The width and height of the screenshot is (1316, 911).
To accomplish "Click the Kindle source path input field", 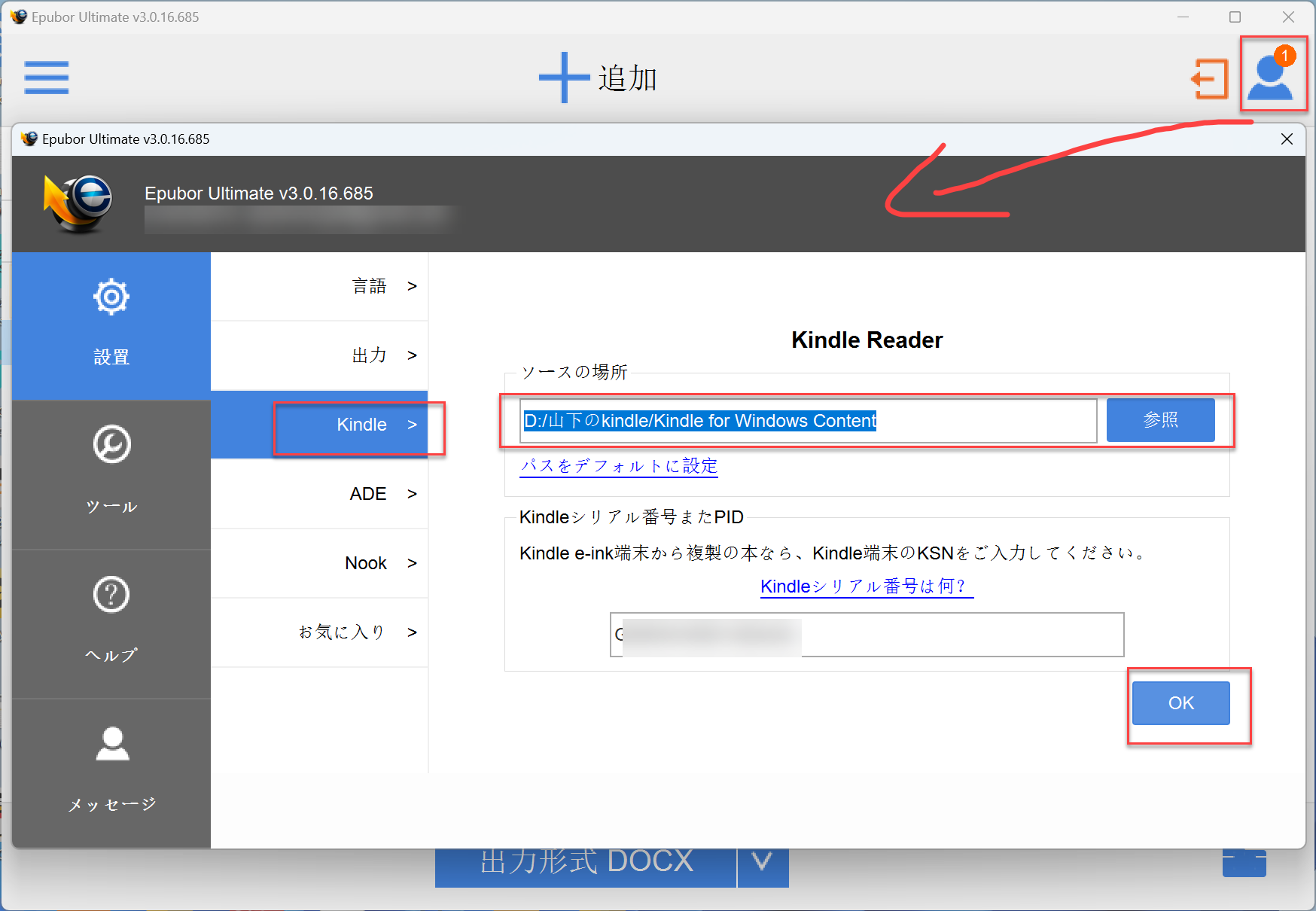I will pos(808,421).
